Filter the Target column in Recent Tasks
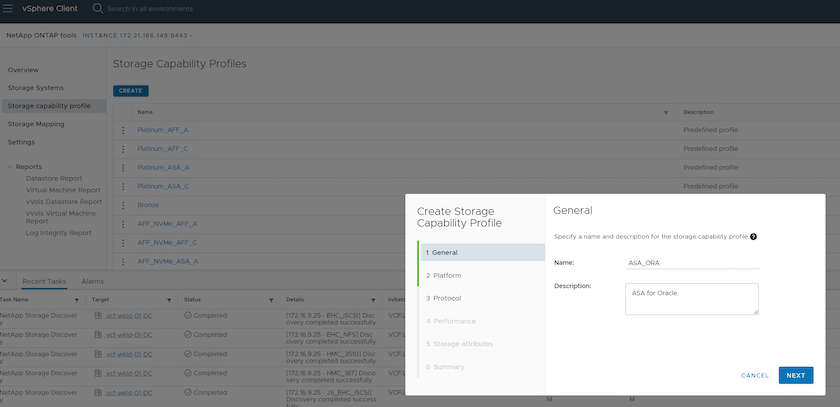840x407 pixels. tap(170, 299)
